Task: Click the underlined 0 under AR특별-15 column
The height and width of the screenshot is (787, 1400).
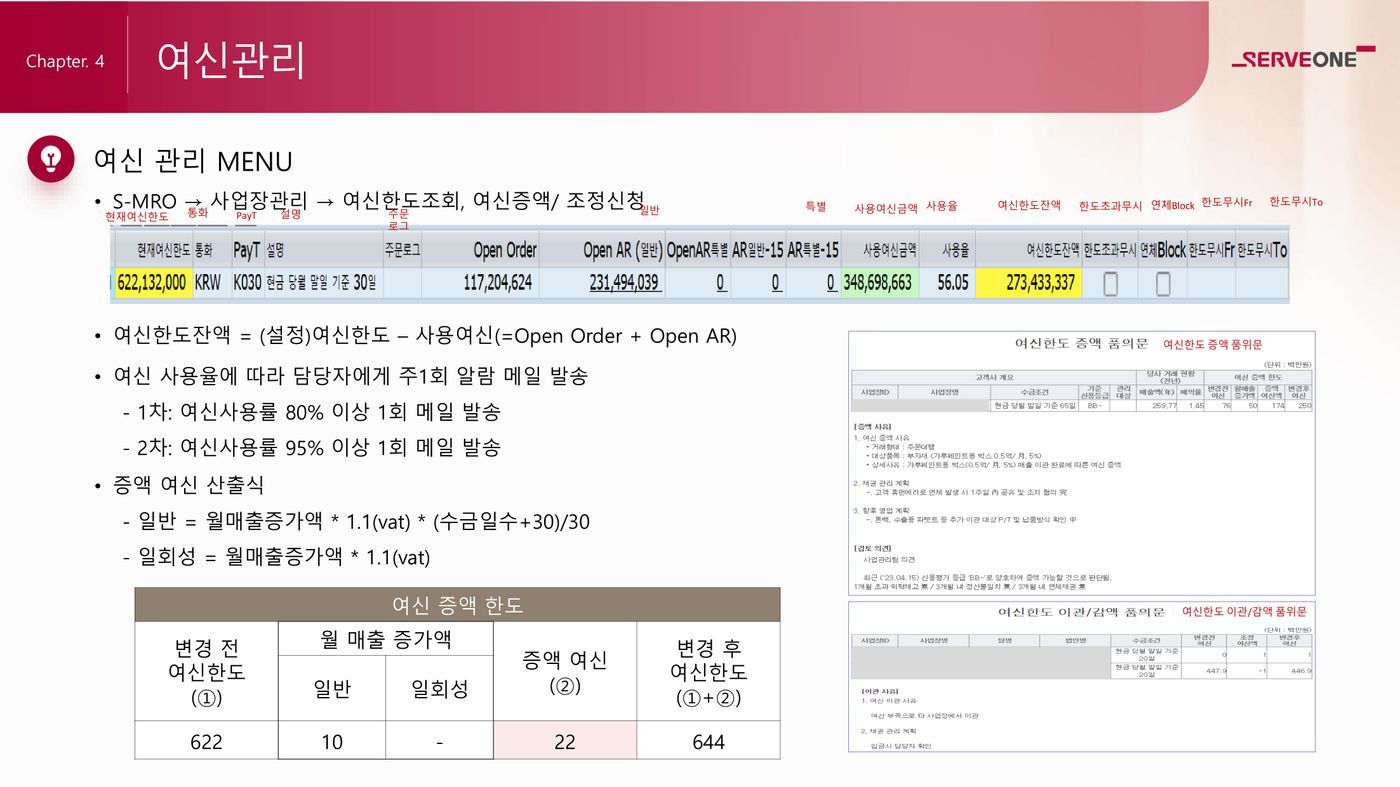Action: point(830,283)
